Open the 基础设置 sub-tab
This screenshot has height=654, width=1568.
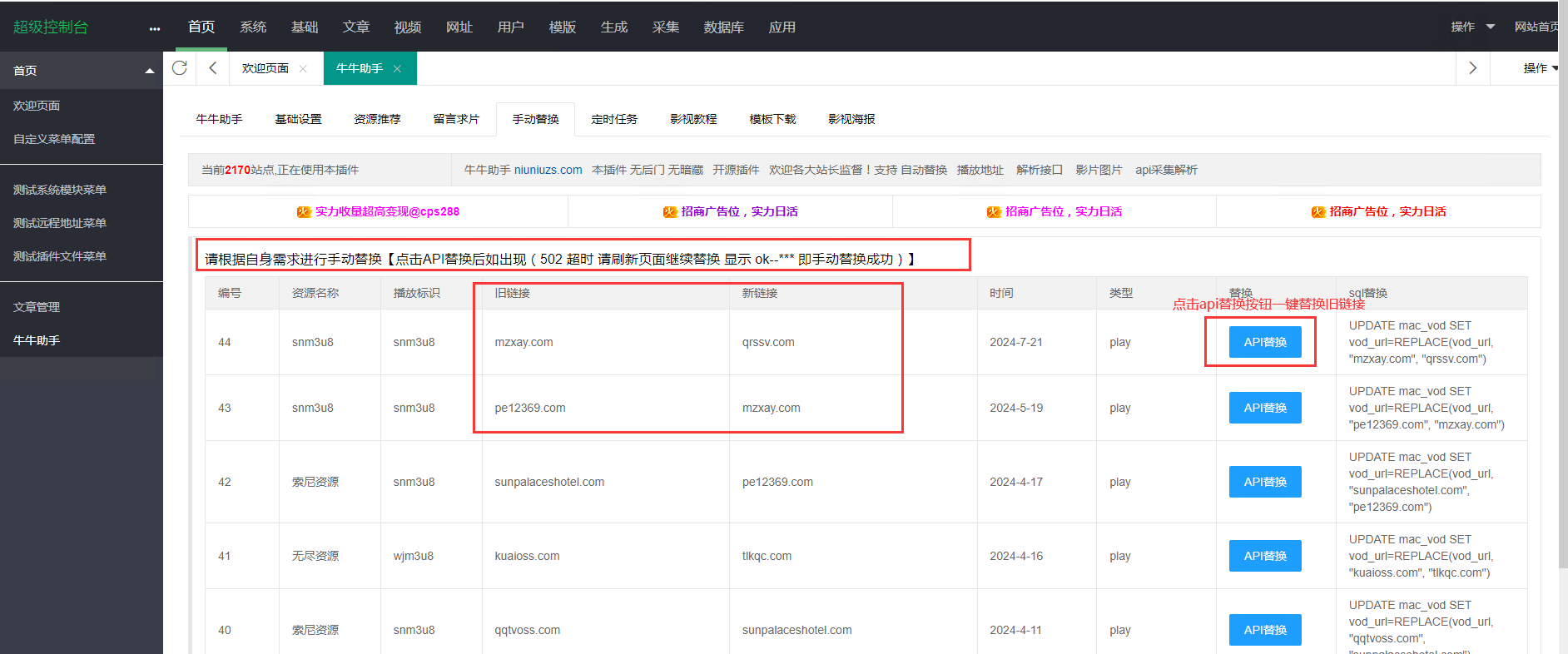pyautogui.click(x=298, y=119)
